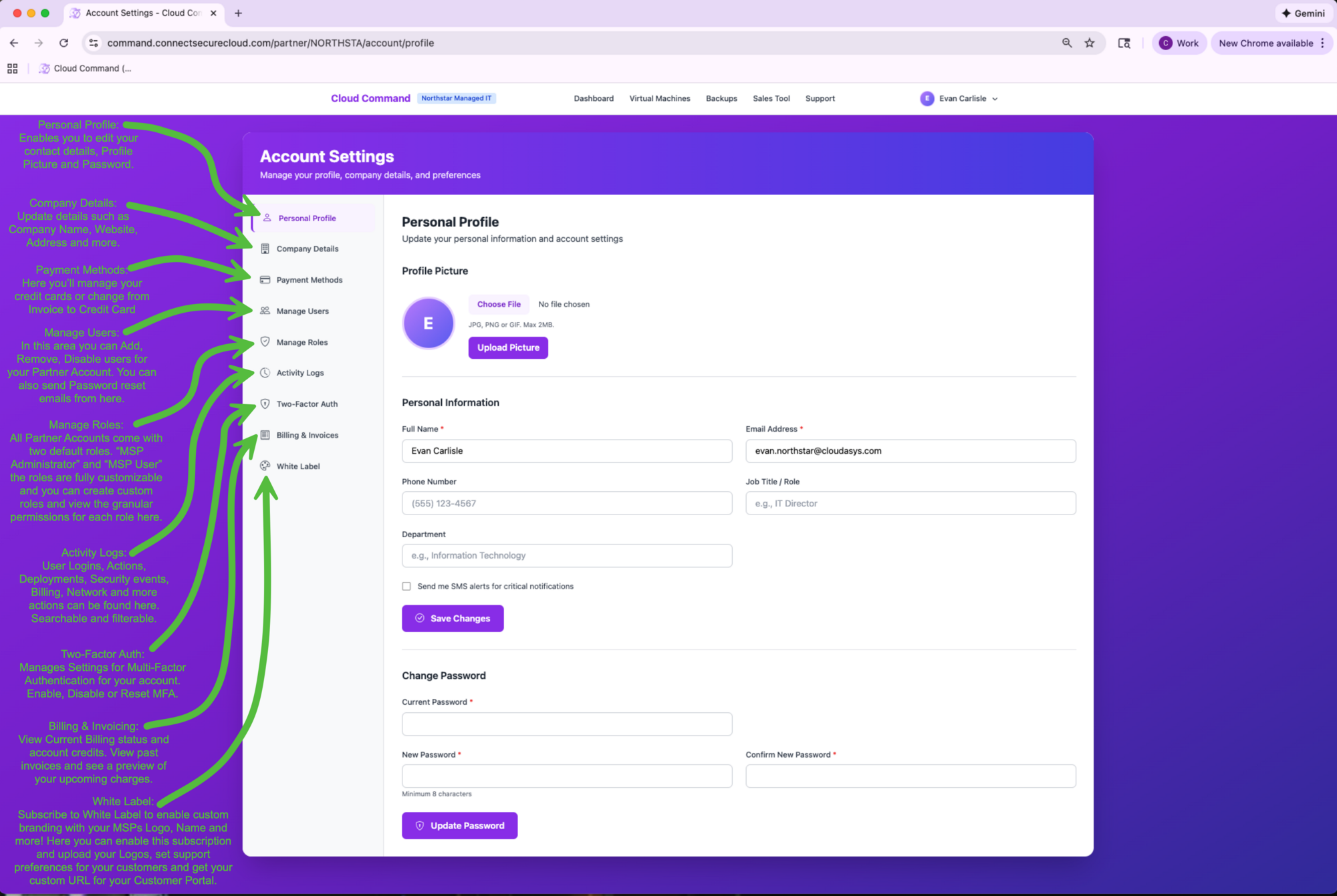
Task: Open Billing & Invoices via its icon
Action: (x=265, y=434)
